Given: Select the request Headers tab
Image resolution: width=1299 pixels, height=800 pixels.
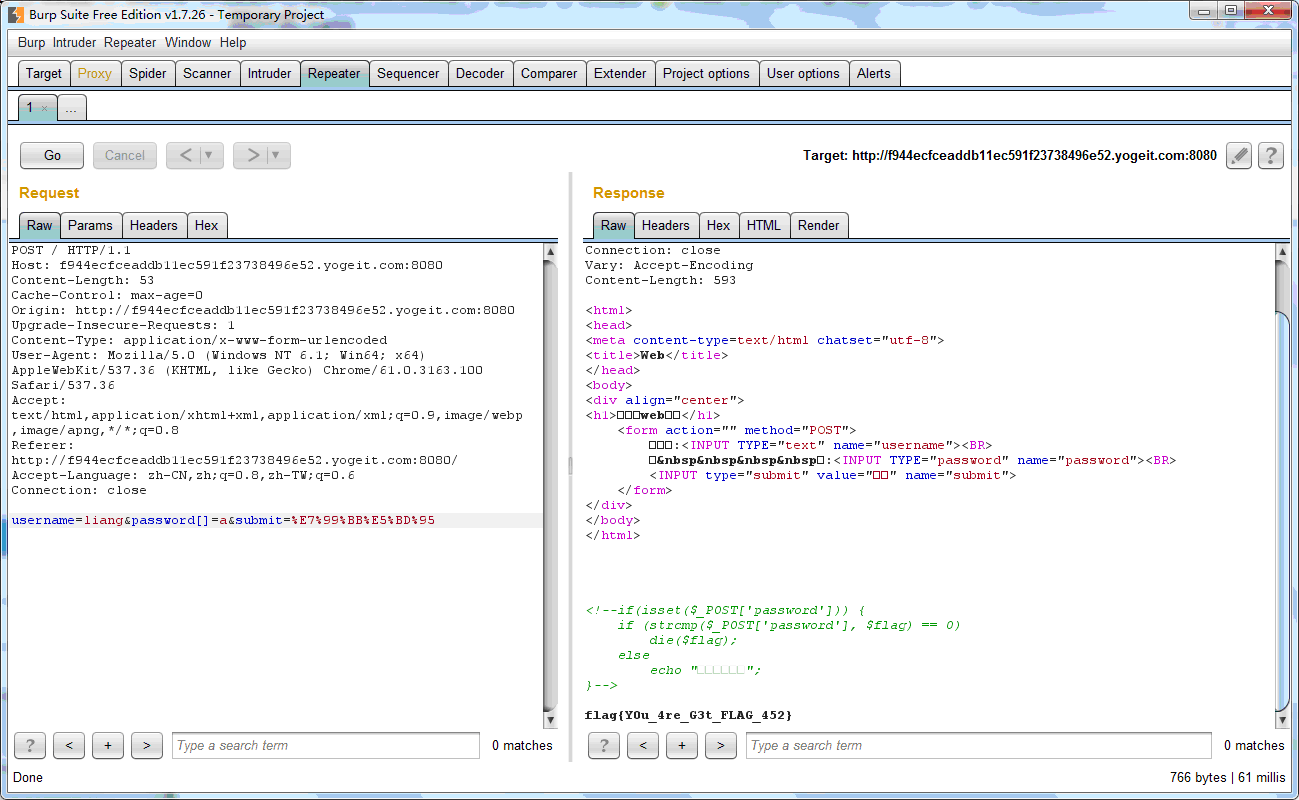Looking at the screenshot, I should [154, 225].
